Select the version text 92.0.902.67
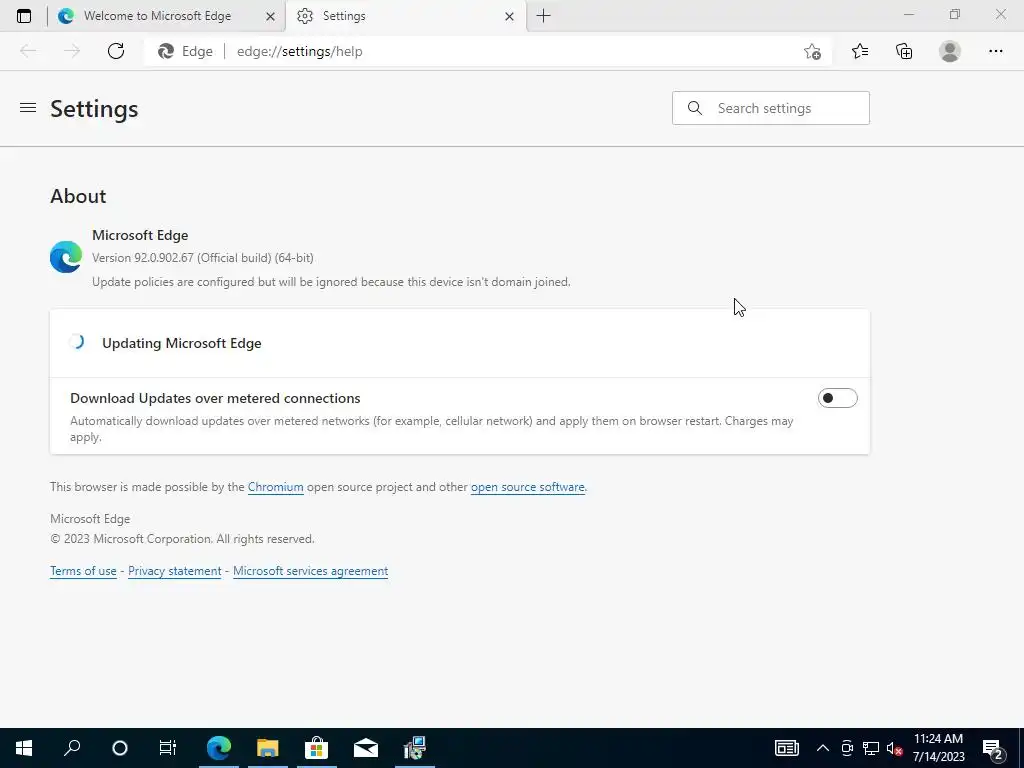 point(163,258)
